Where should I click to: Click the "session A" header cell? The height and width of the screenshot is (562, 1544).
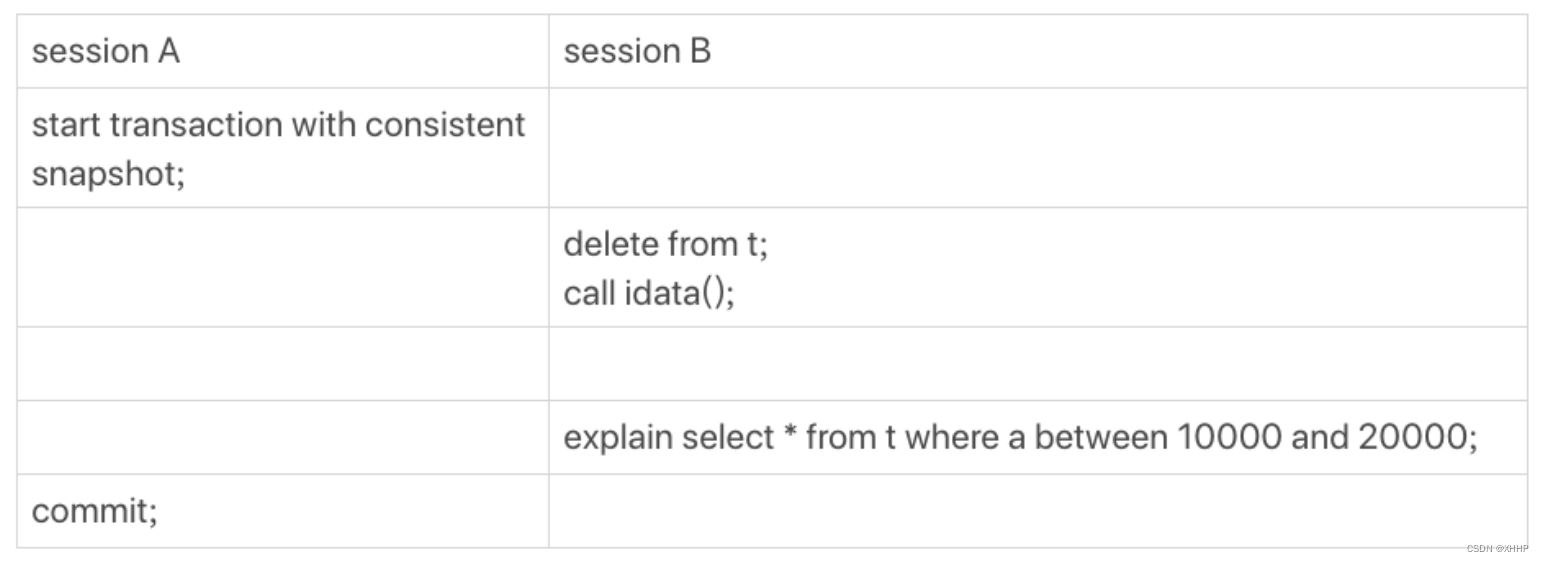coord(105,51)
